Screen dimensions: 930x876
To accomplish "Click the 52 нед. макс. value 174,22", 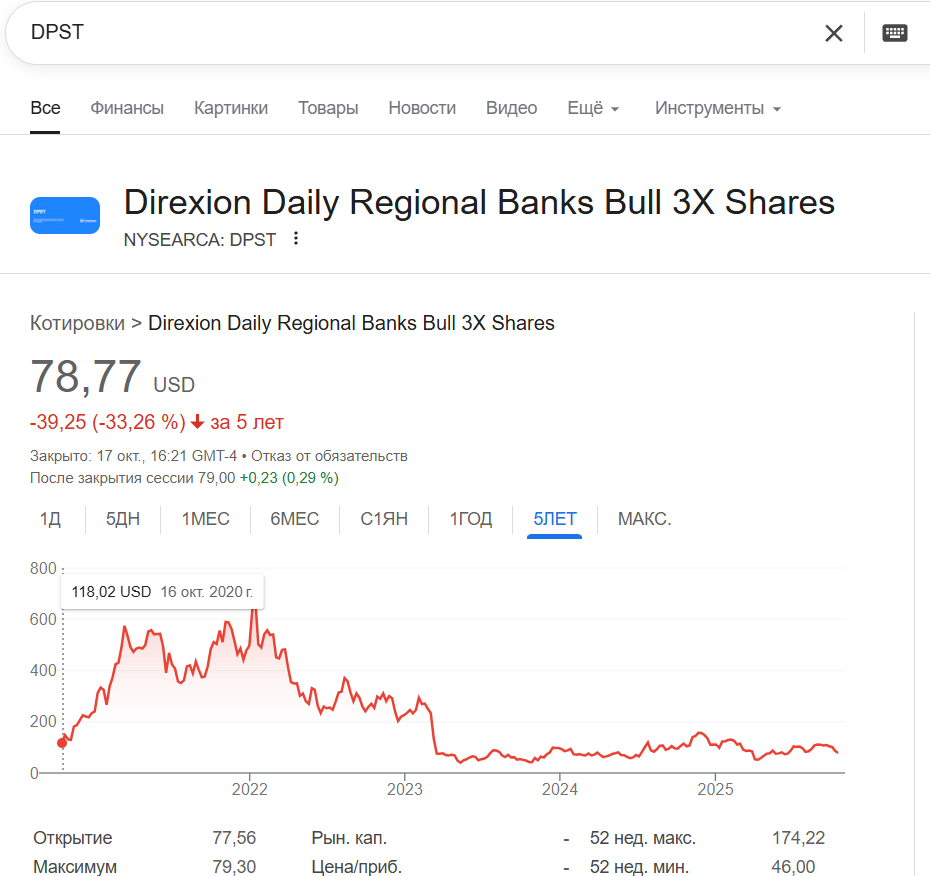I will [x=798, y=838].
